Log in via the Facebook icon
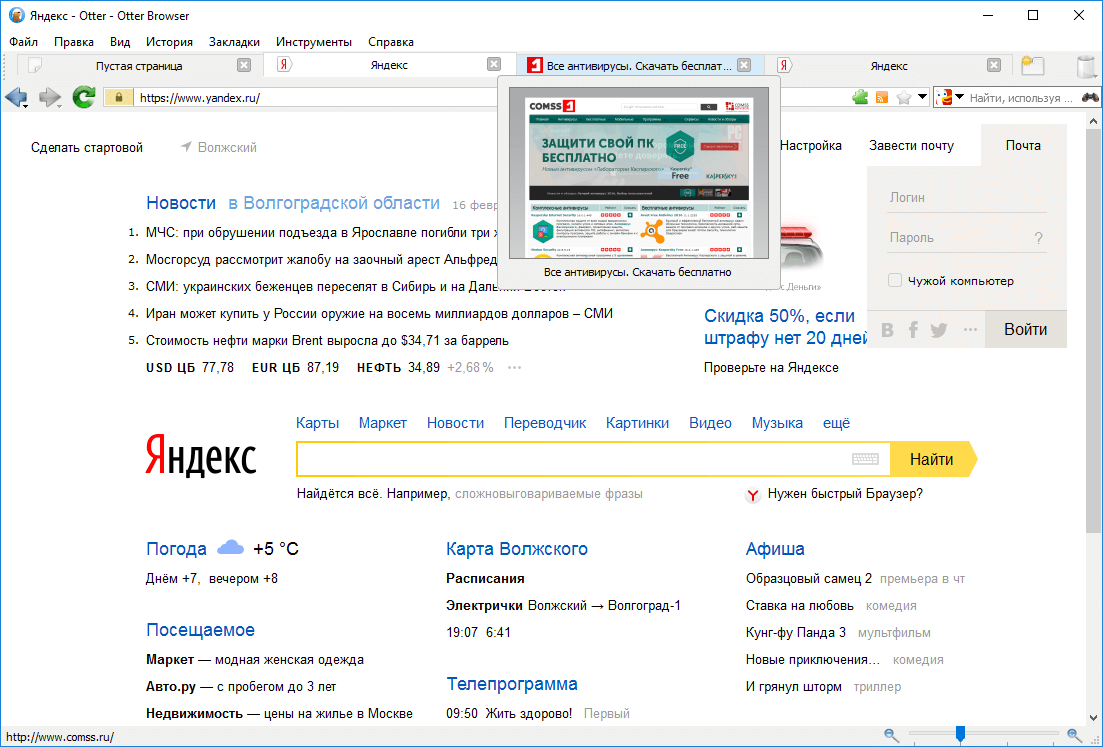 coord(913,329)
